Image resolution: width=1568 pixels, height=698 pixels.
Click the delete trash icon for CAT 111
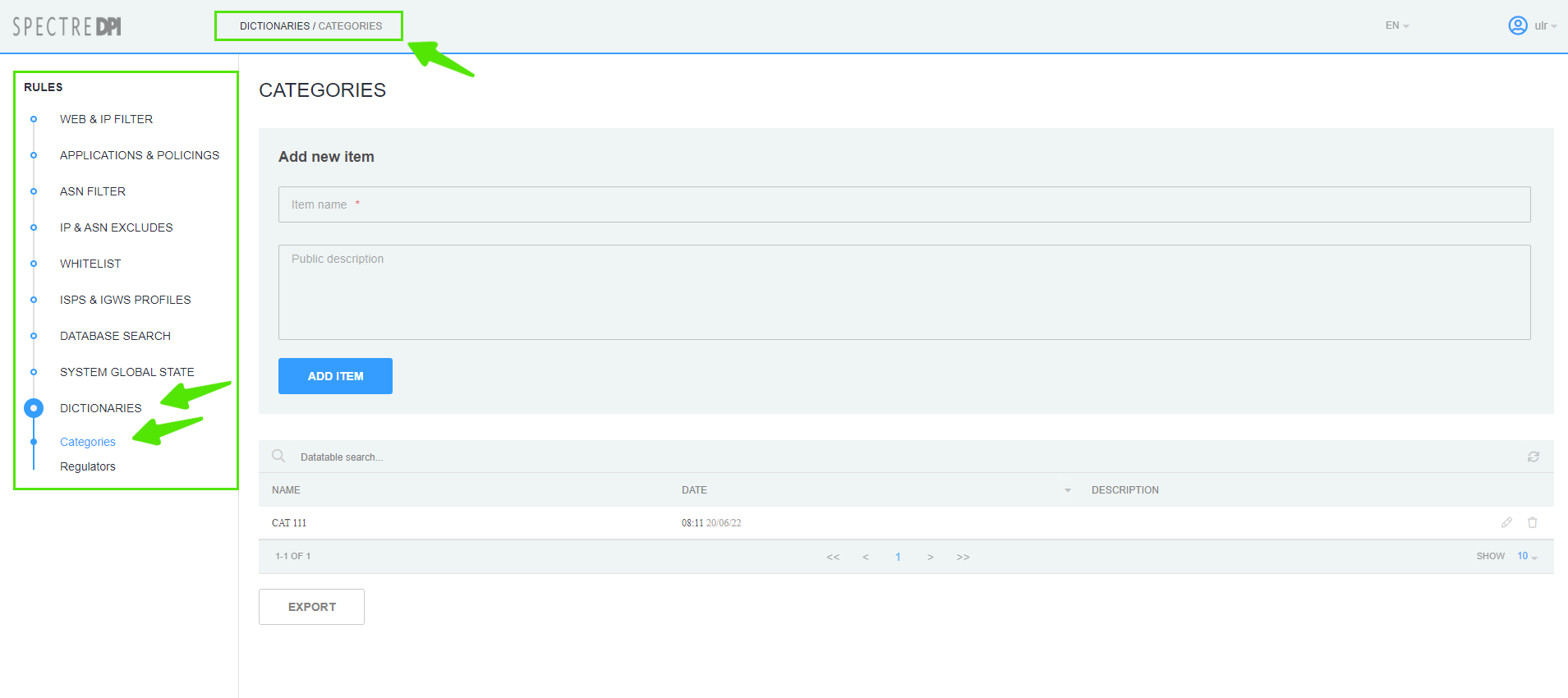pyautogui.click(x=1532, y=522)
